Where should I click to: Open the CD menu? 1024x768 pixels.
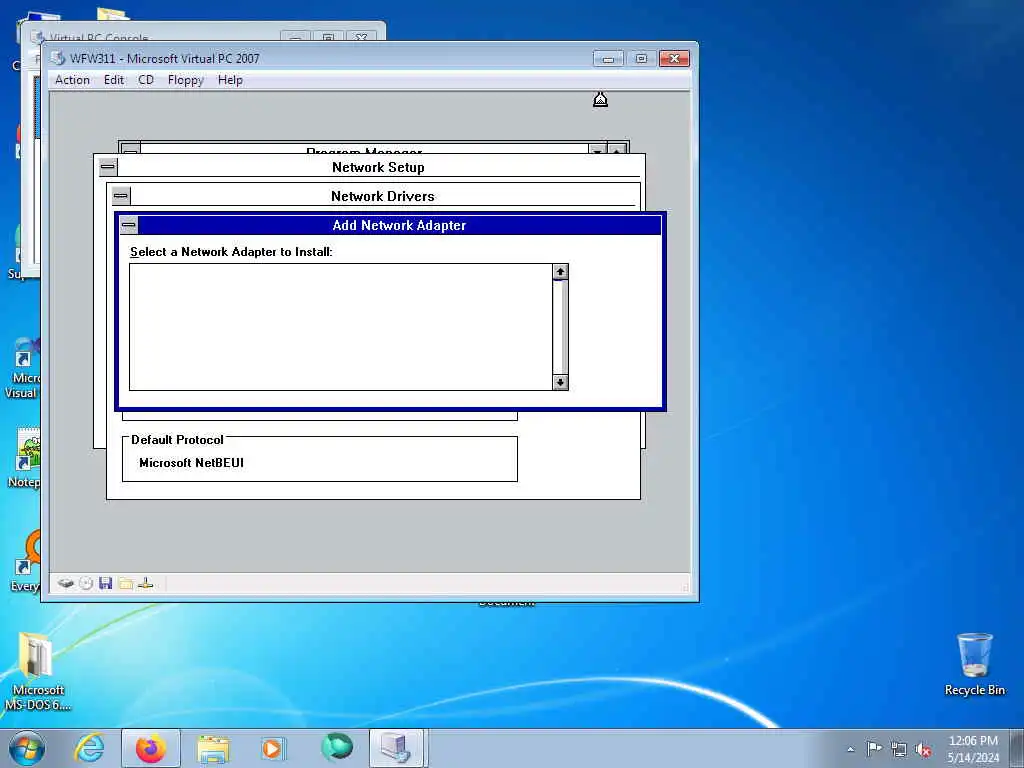coord(146,80)
